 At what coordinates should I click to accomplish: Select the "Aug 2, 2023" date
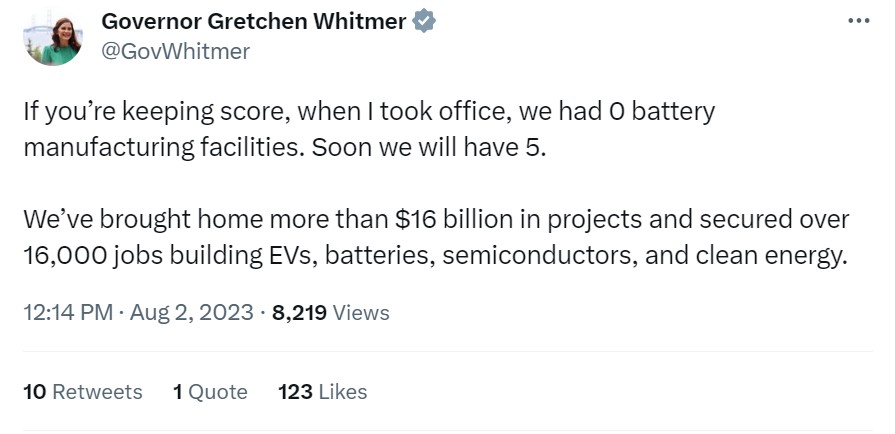pyautogui.click(x=191, y=313)
